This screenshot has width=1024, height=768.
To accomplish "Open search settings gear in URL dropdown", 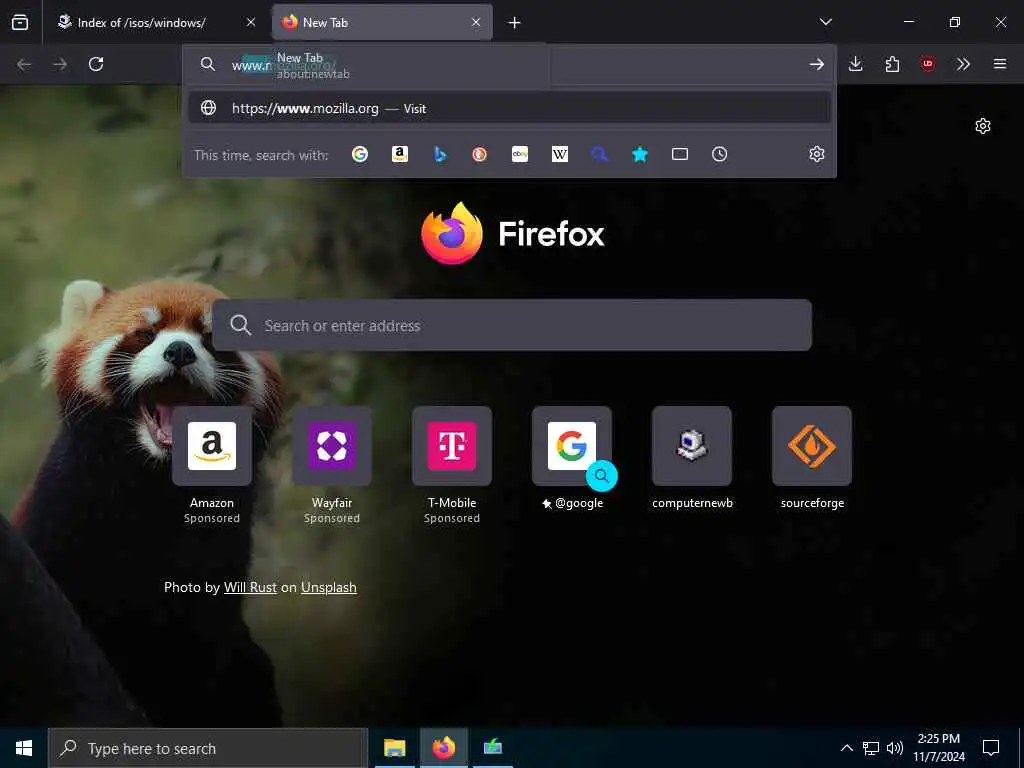I will 816,154.
